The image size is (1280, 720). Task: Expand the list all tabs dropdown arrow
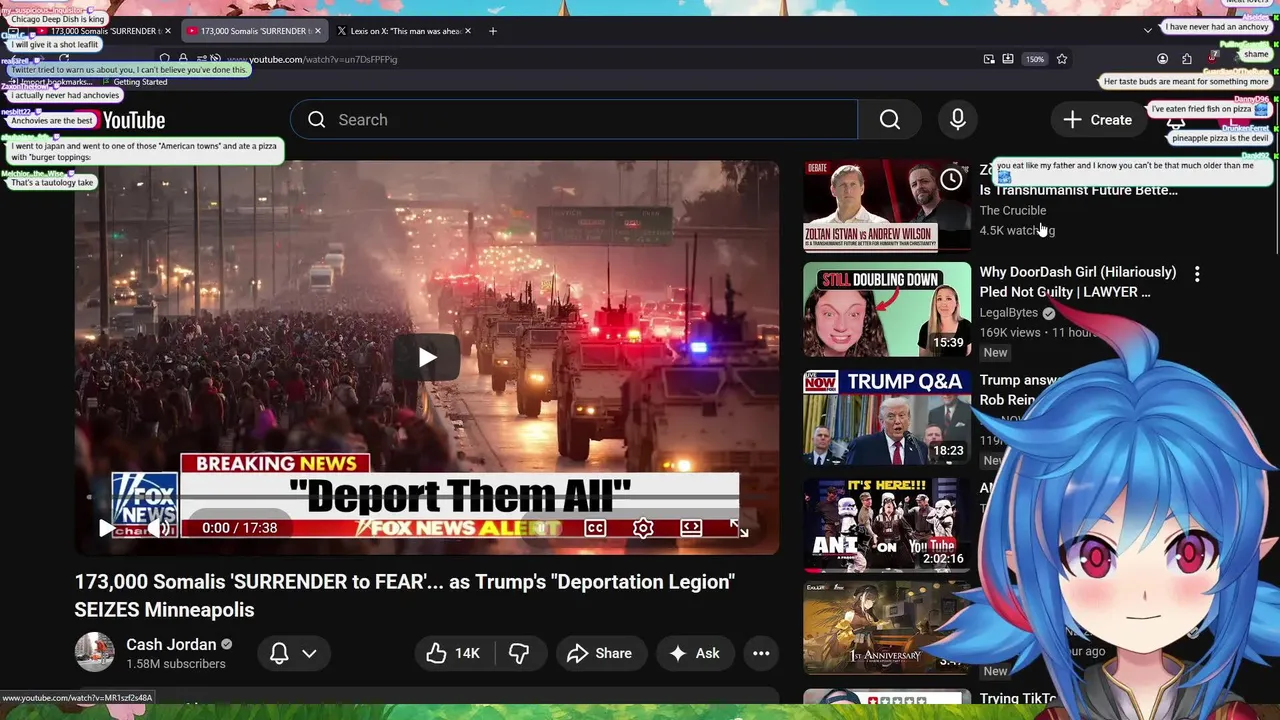1148,31
